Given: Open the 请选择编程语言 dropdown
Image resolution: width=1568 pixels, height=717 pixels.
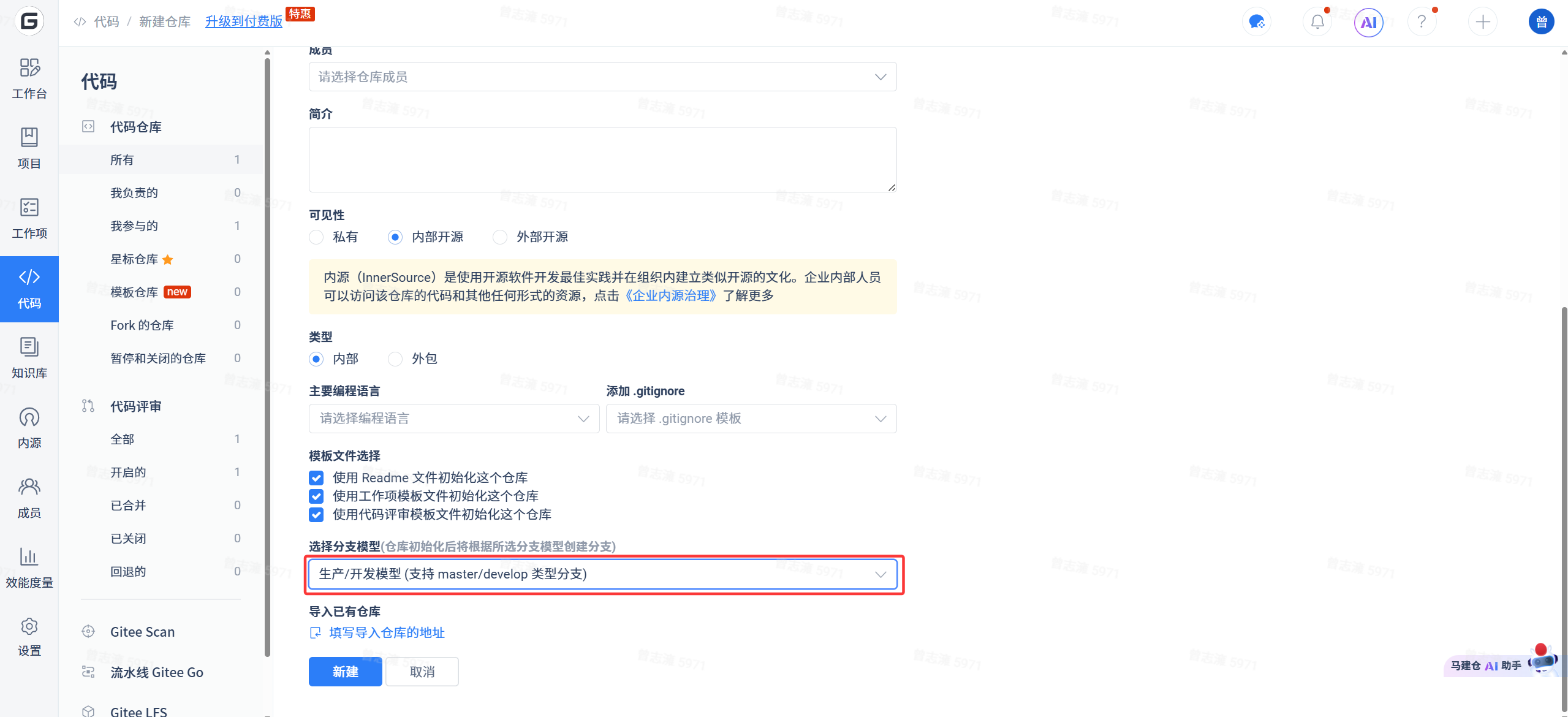Looking at the screenshot, I should click(x=453, y=419).
